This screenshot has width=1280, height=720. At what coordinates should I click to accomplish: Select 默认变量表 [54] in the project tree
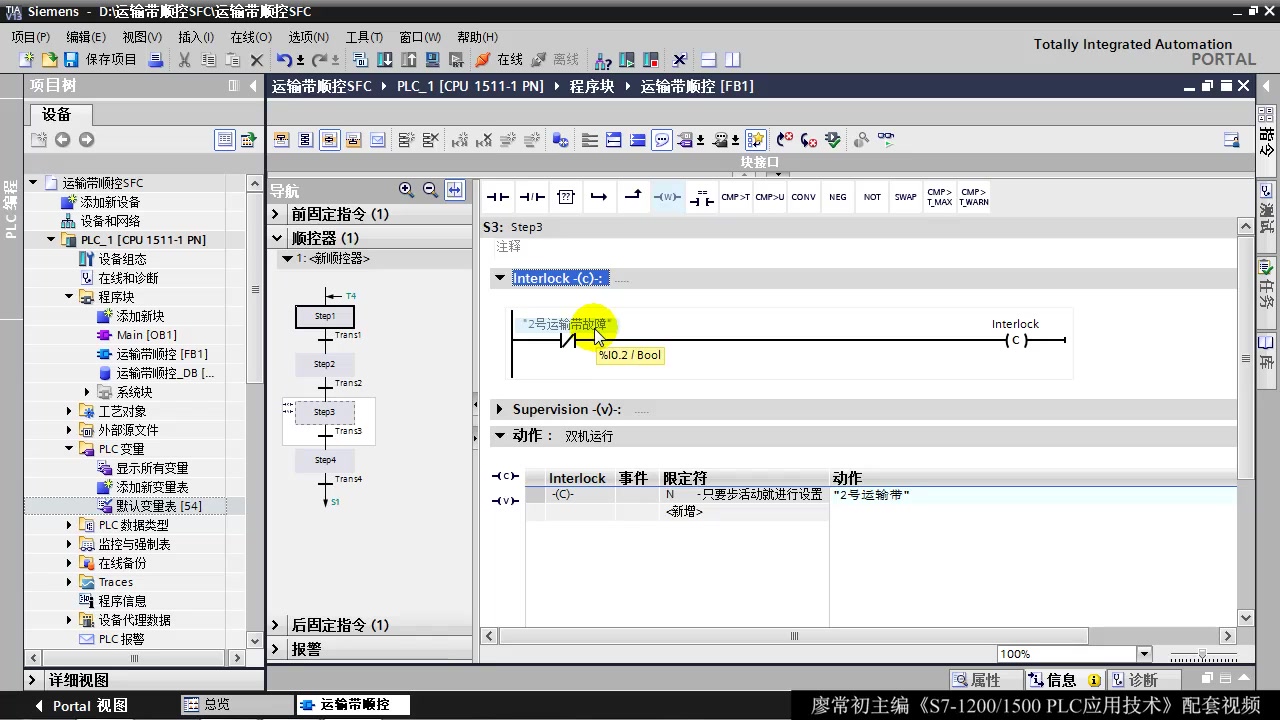point(158,506)
